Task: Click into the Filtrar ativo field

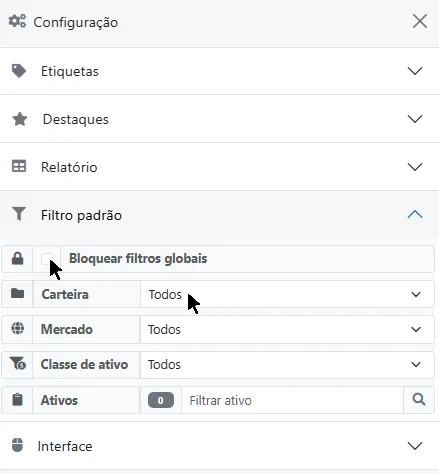Action: tap(292, 400)
